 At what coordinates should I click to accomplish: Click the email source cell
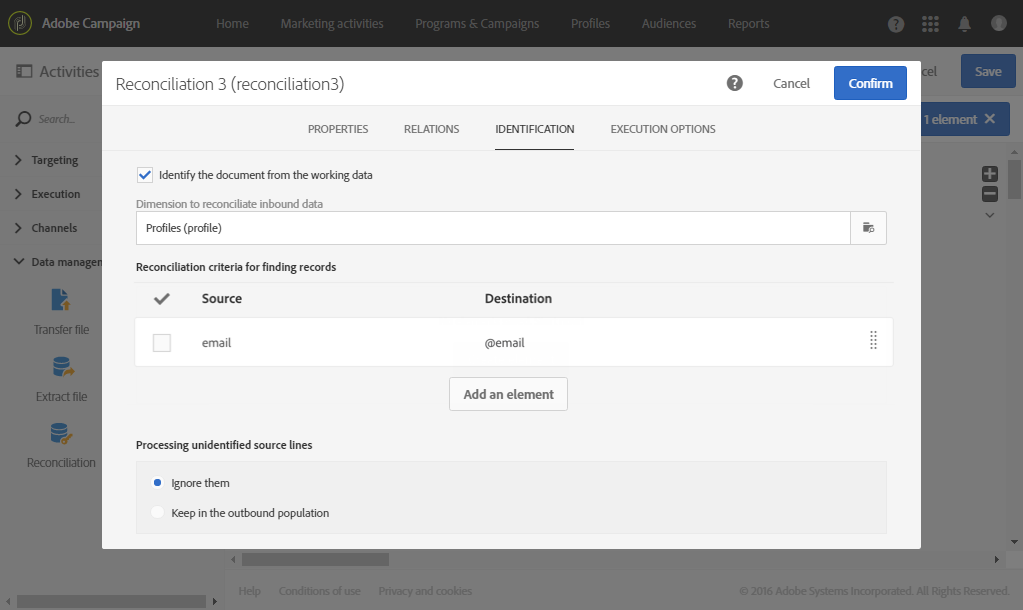216,343
